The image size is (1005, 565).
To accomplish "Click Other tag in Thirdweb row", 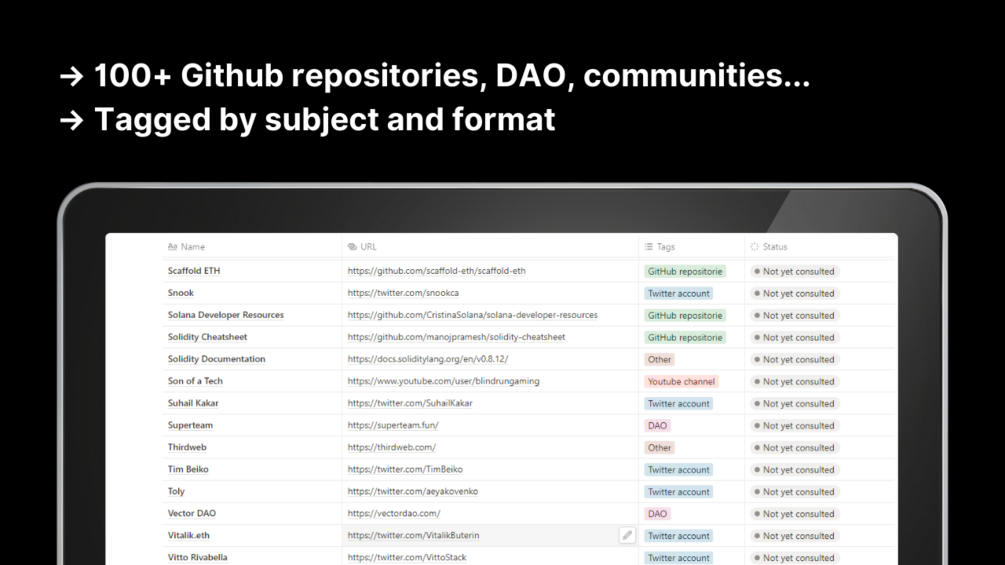I will click(x=659, y=448).
